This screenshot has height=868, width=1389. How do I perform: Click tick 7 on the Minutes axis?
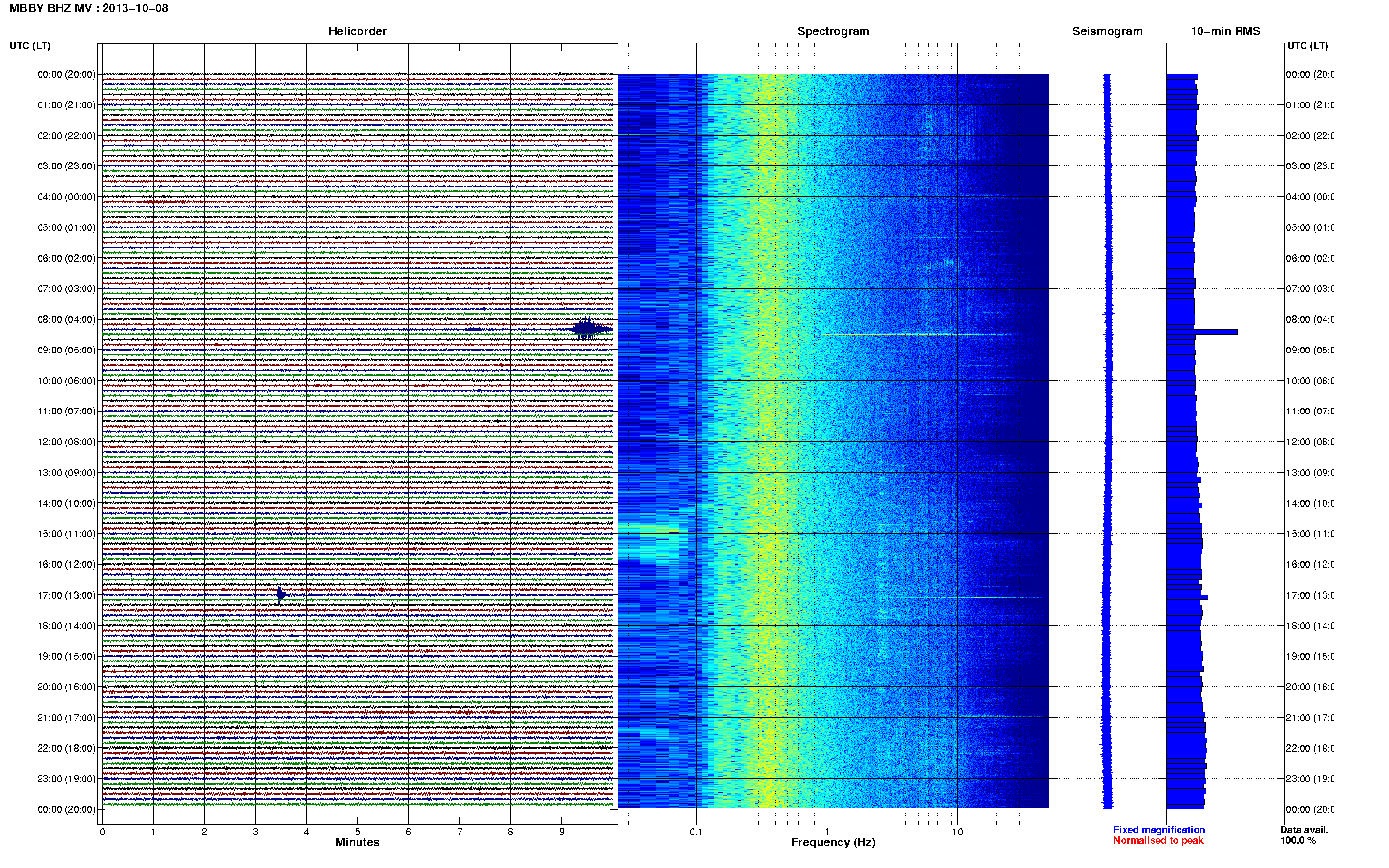click(x=460, y=832)
